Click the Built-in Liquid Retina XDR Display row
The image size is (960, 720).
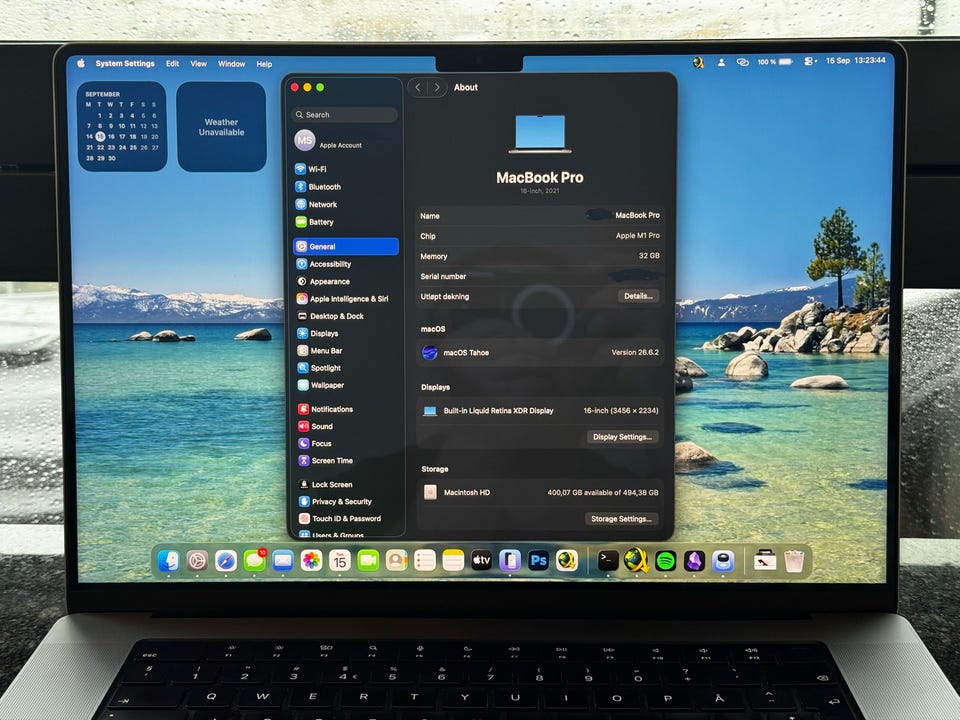[x=540, y=411]
